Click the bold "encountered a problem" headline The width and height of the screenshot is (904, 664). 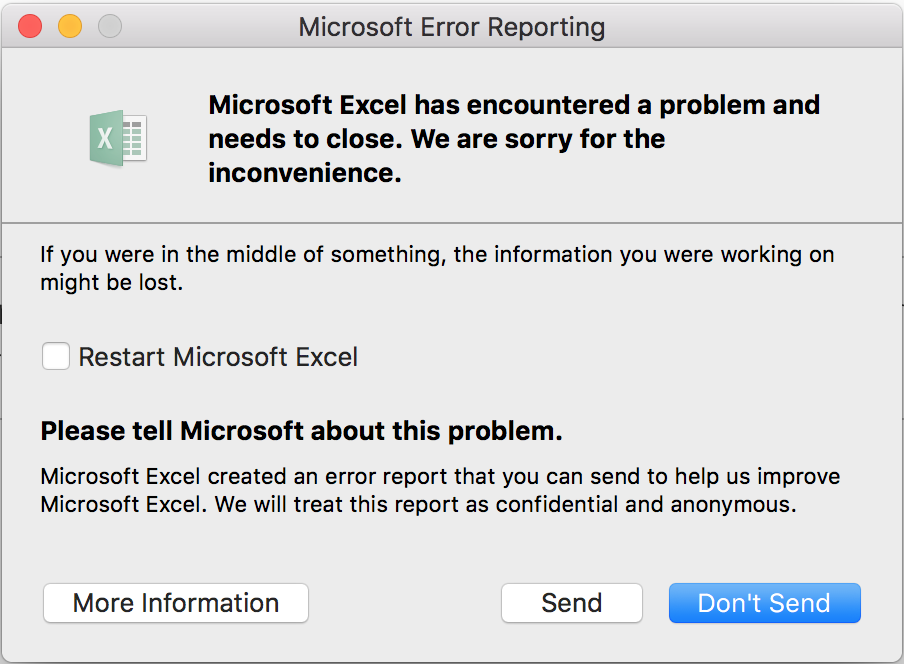pos(514,105)
